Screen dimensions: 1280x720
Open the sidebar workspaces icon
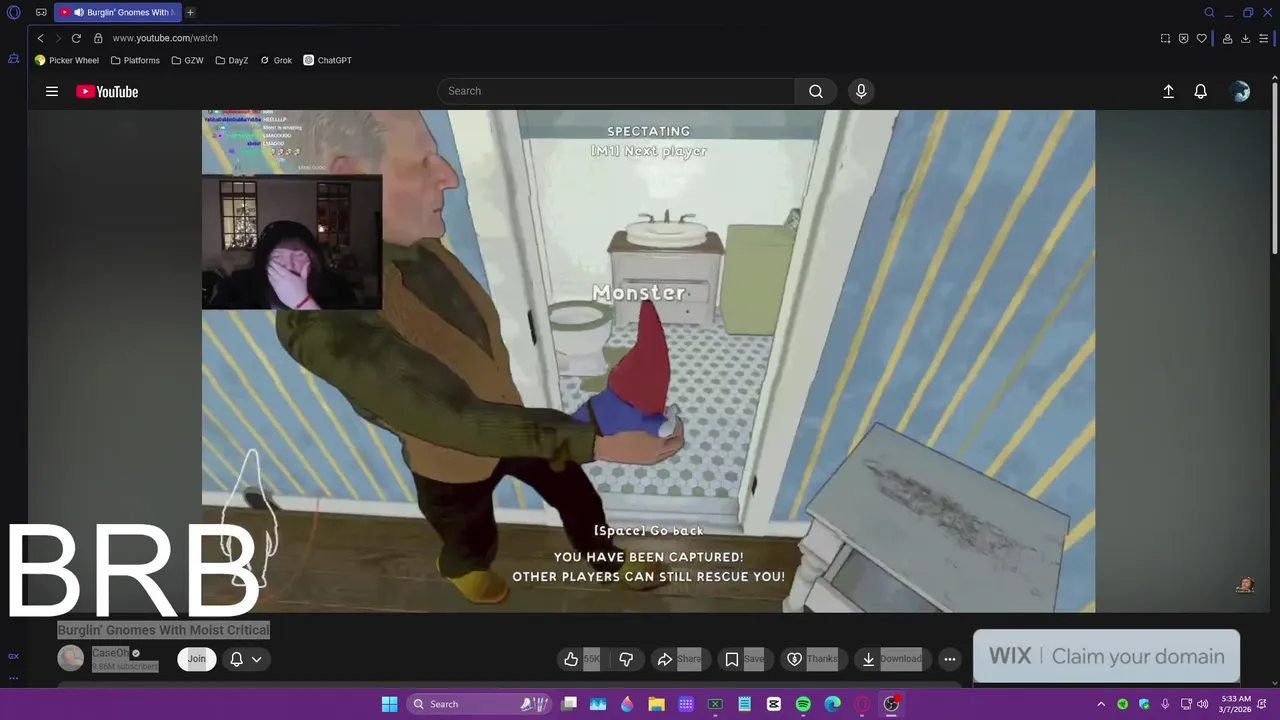point(13,59)
